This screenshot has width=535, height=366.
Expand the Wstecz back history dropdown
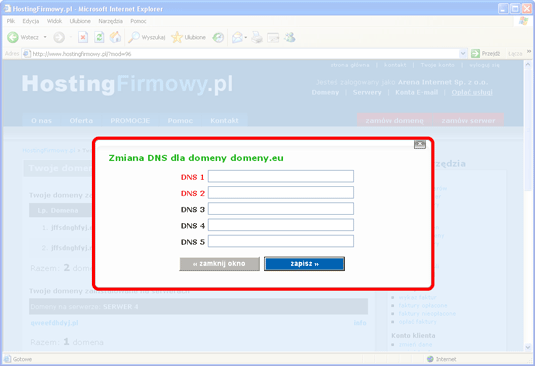point(45,37)
